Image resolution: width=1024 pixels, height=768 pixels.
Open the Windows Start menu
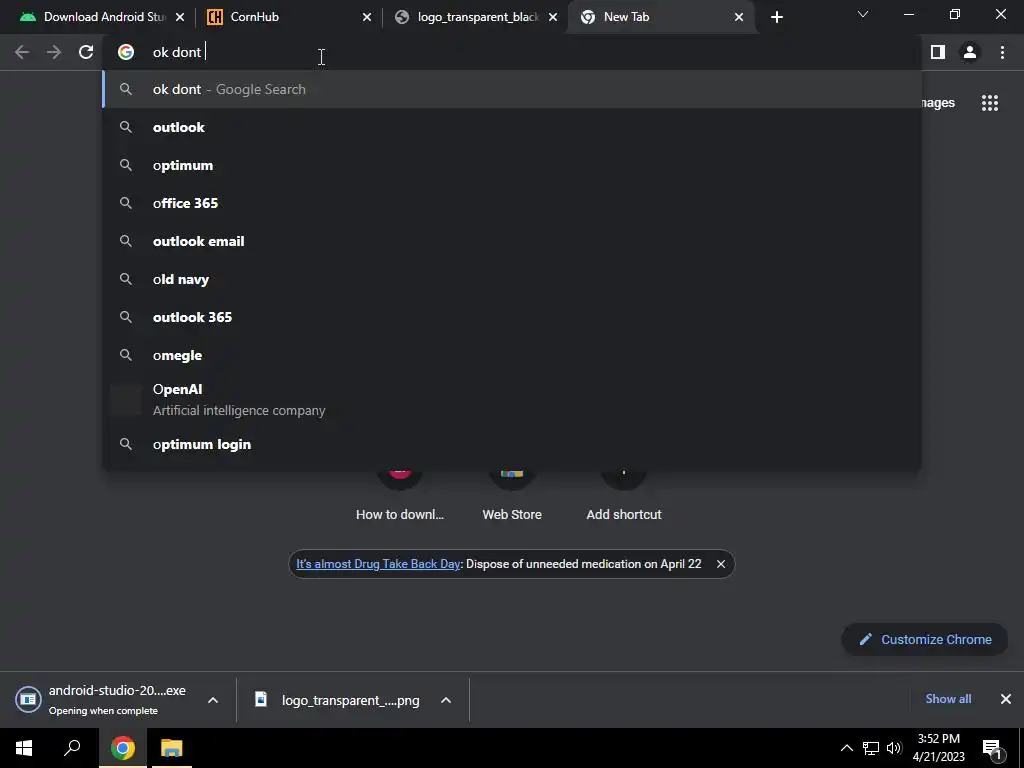(24, 748)
